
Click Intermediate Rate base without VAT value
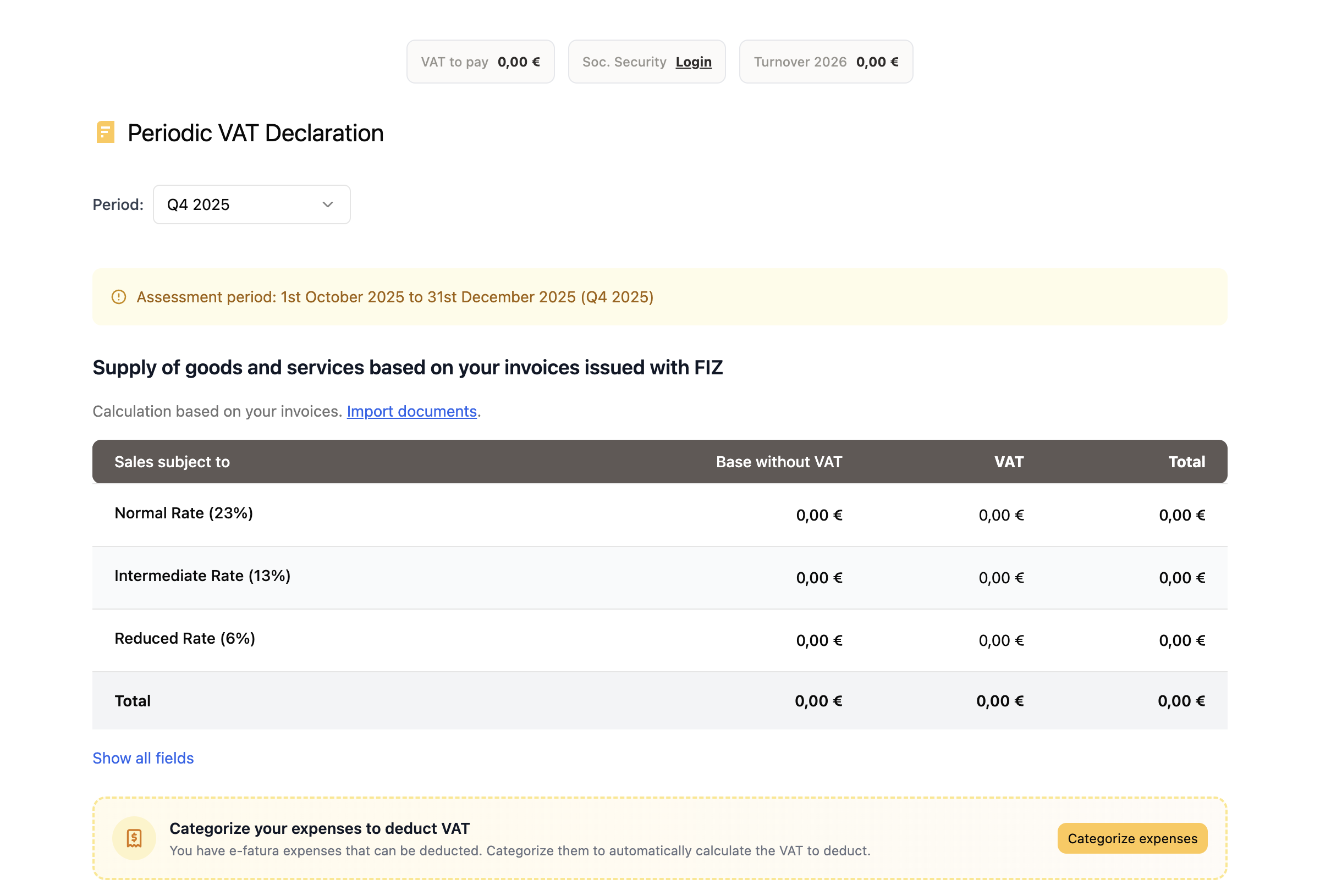coord(819,578)
